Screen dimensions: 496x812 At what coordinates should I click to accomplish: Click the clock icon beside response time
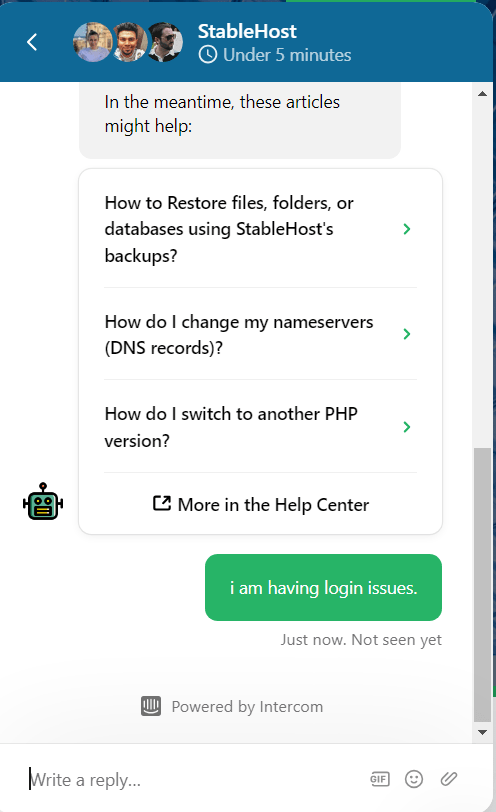[x=208, y=54]
